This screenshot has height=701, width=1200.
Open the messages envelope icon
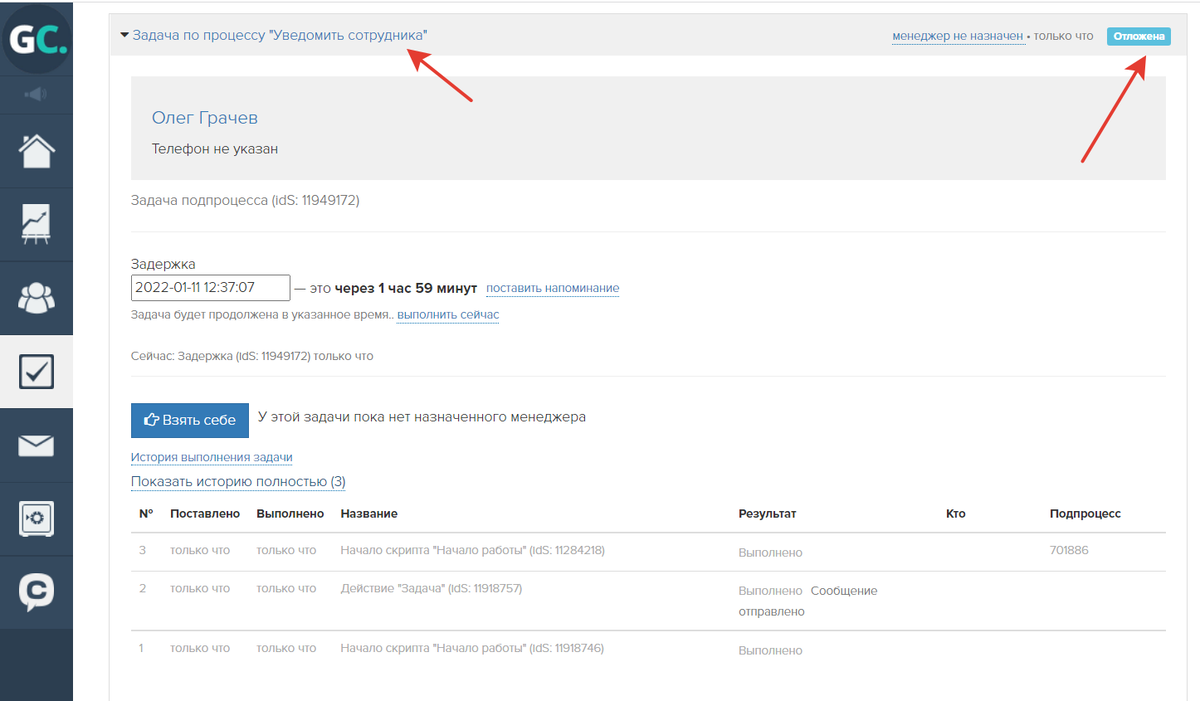(x=37, y=445)
